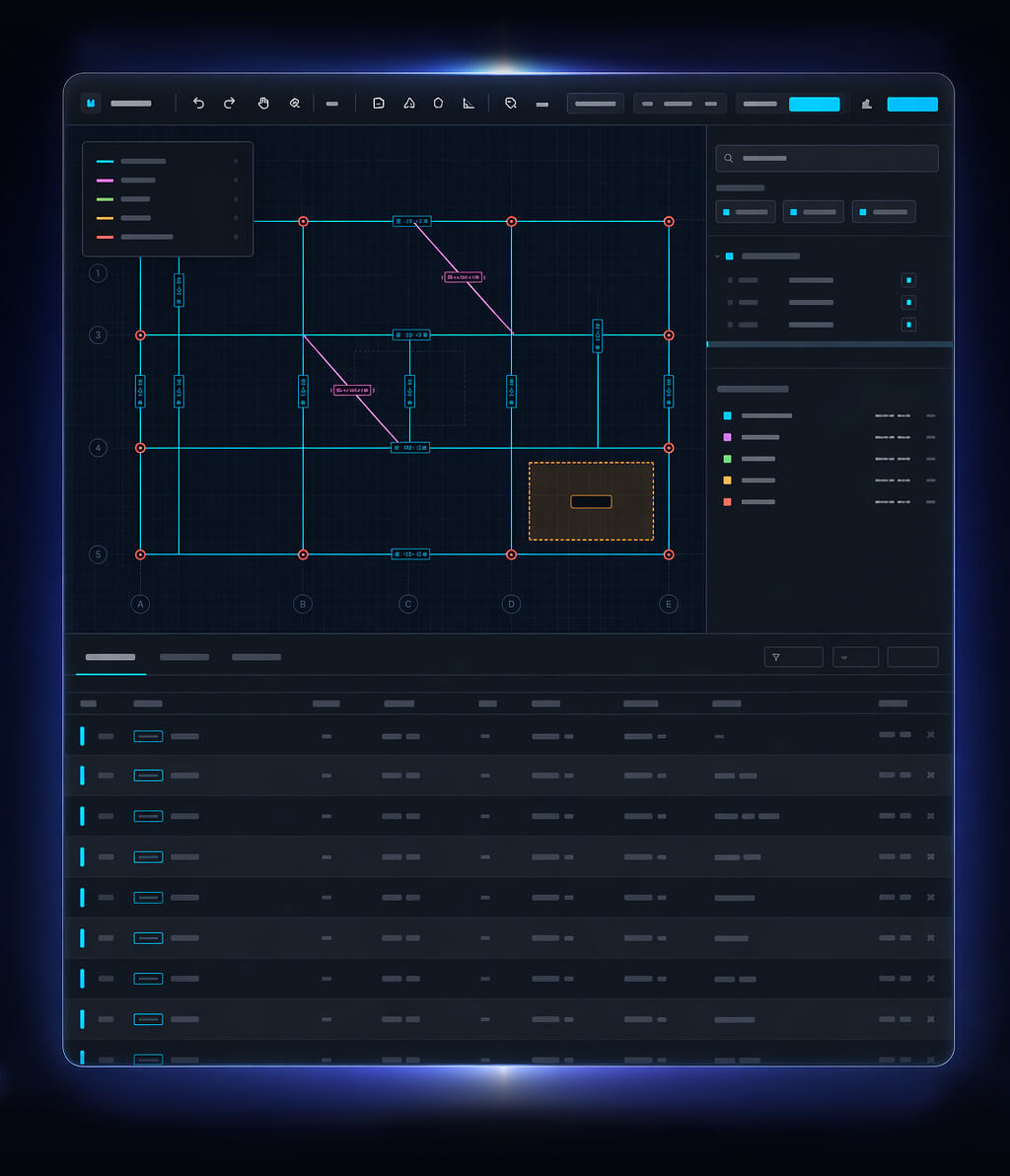Click grid axis marker A

pyautogui.click(x=140, y=604)
